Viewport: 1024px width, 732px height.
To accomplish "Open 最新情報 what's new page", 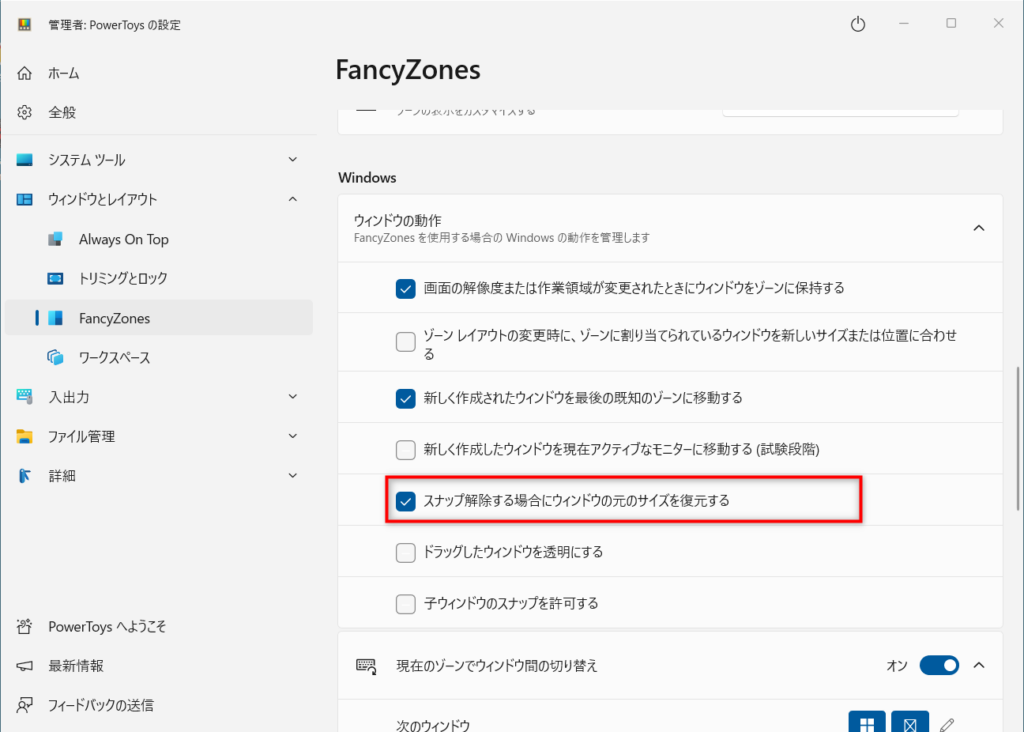I will pos(76,665).
